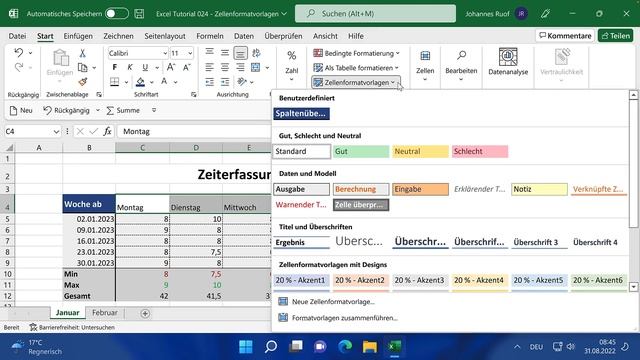Apply the Gut green cell style
Viewport: 640px width, 360px height.
coord(361,151)
